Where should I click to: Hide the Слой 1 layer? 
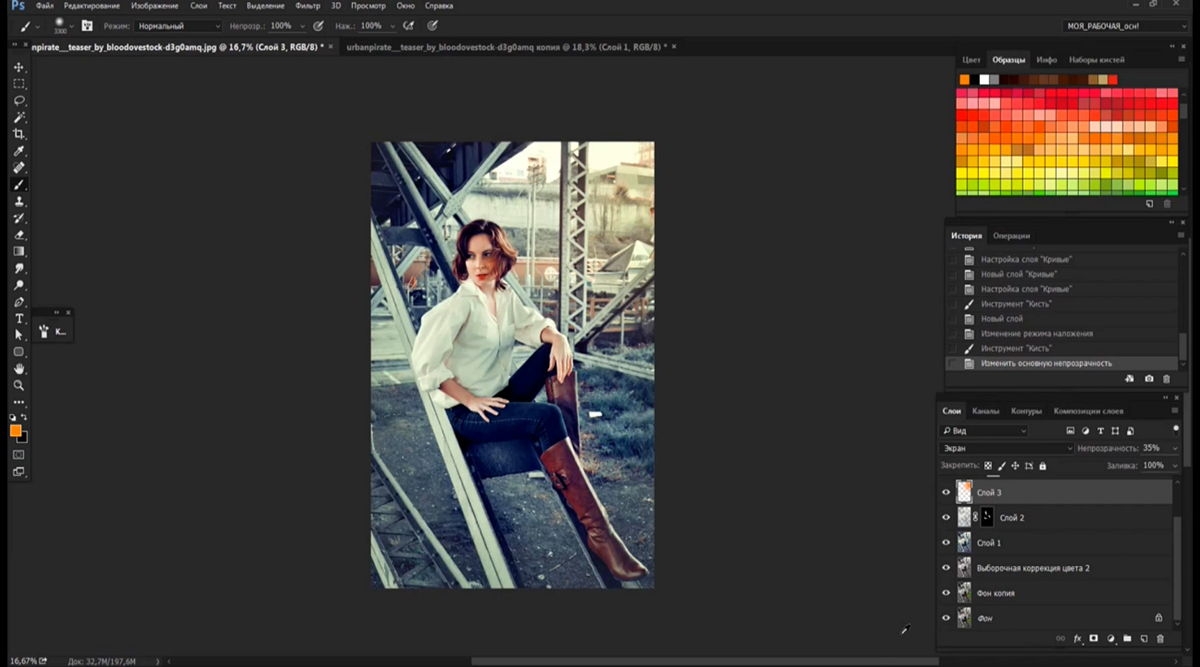pos(946,543)
